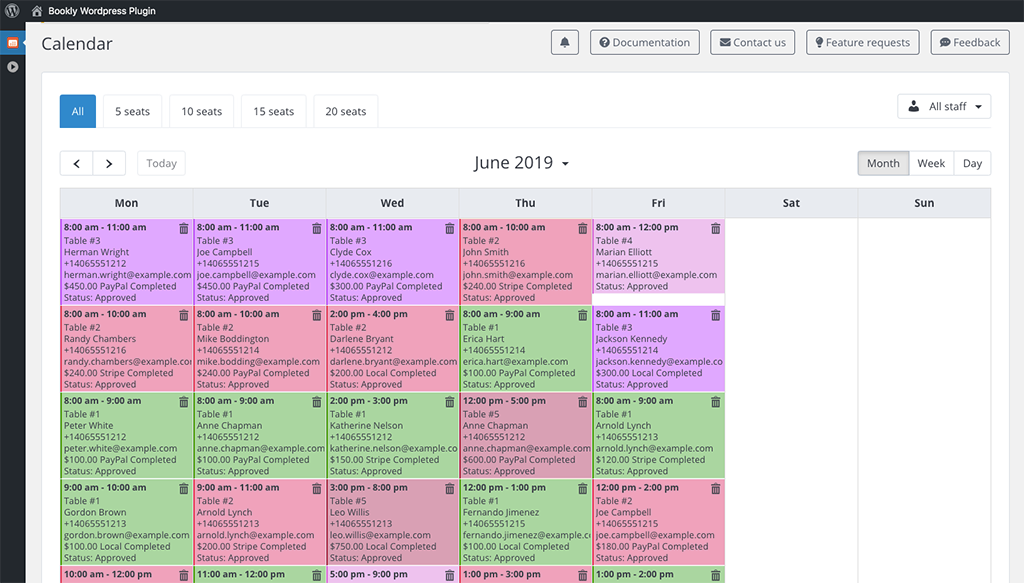Switch to Week view
Viewport: 1024px width, 583px height.
click(x=931, y=163)
